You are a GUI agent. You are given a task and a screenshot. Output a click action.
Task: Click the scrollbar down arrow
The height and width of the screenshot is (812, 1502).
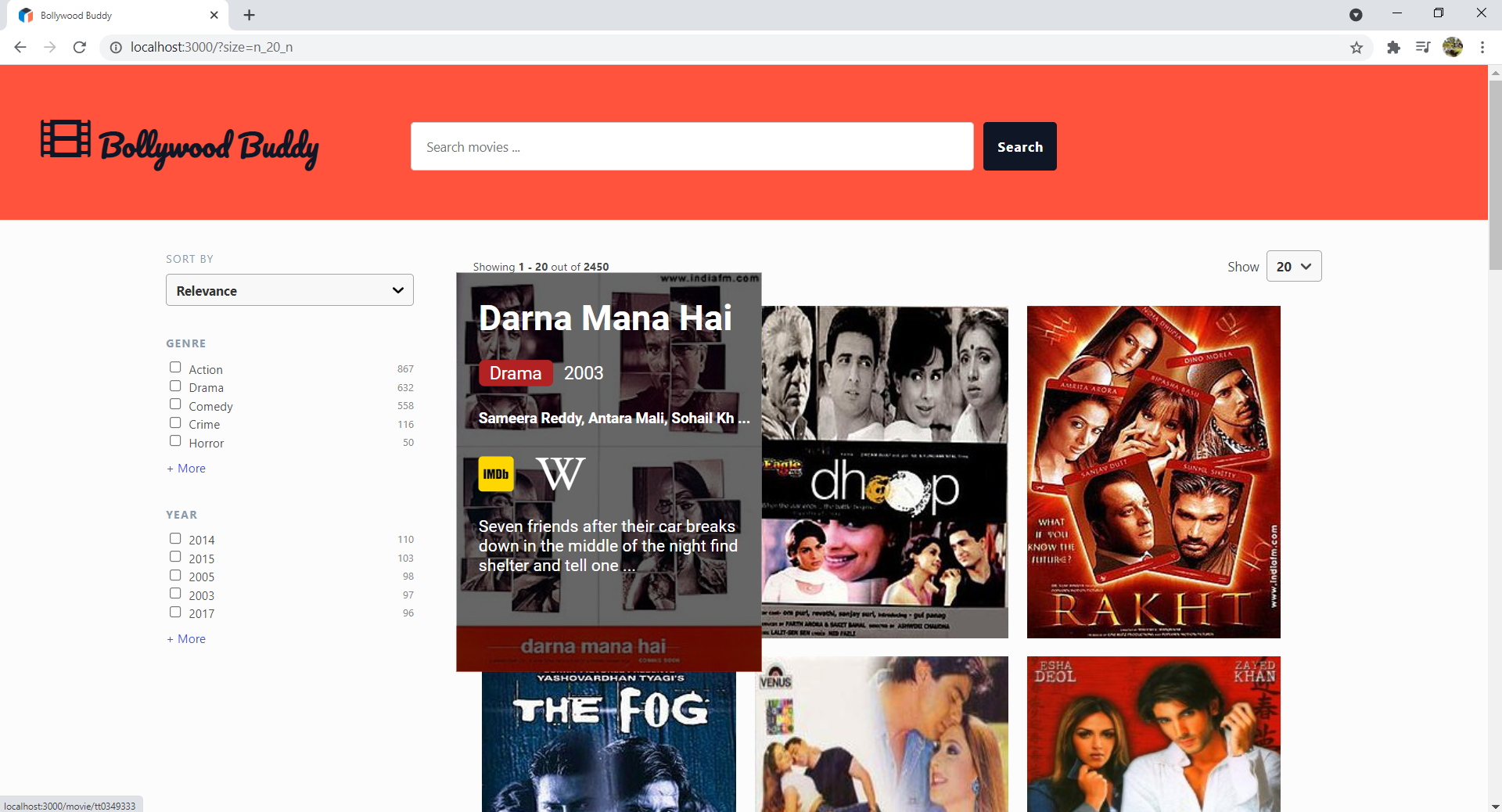[x=1495, y=806]
